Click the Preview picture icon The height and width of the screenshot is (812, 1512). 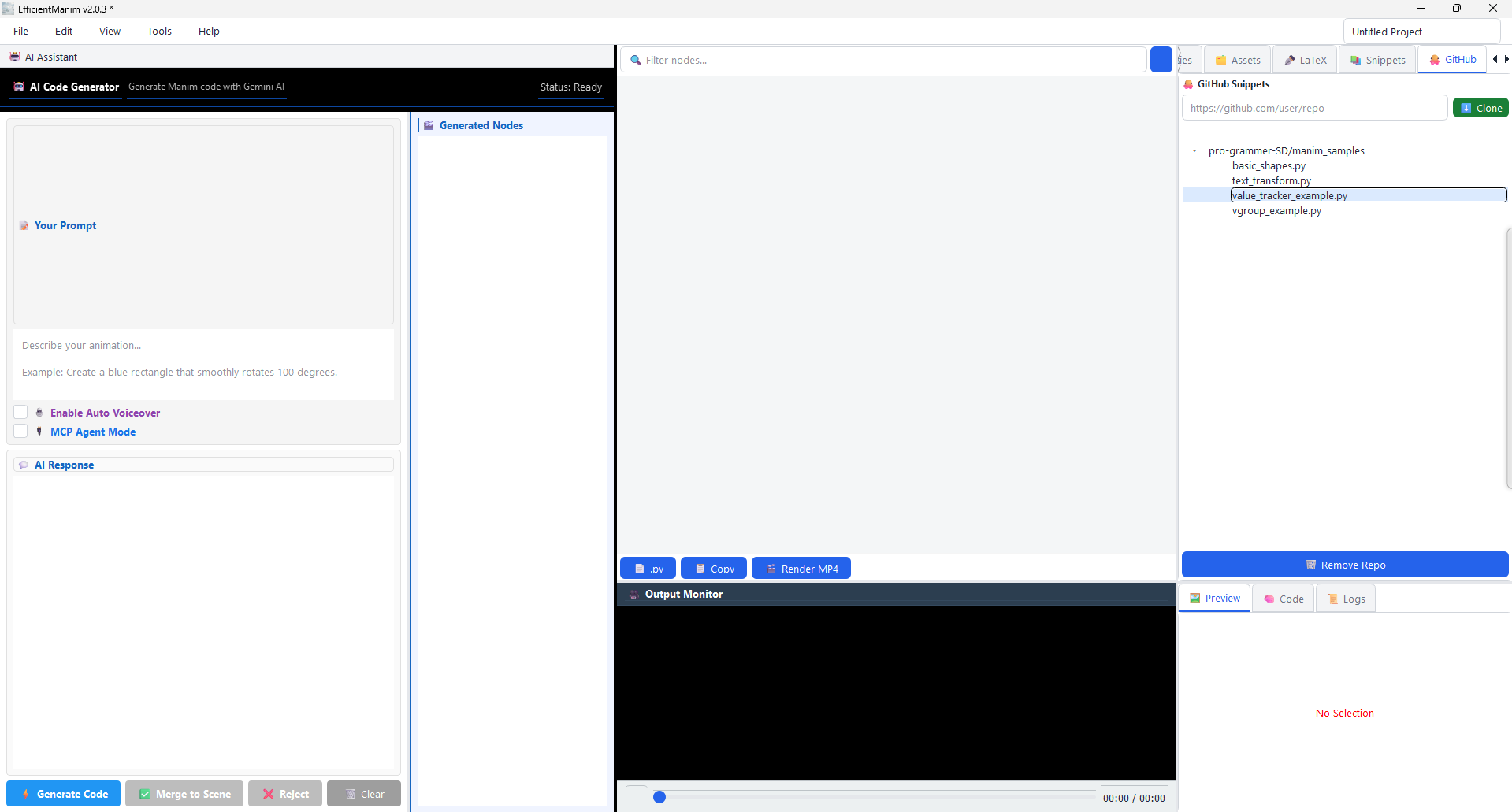click(x=1195, y=598)
